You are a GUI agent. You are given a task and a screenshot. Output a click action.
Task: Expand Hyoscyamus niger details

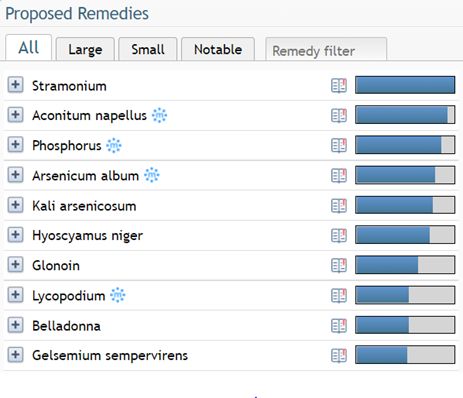click(15, 235)
